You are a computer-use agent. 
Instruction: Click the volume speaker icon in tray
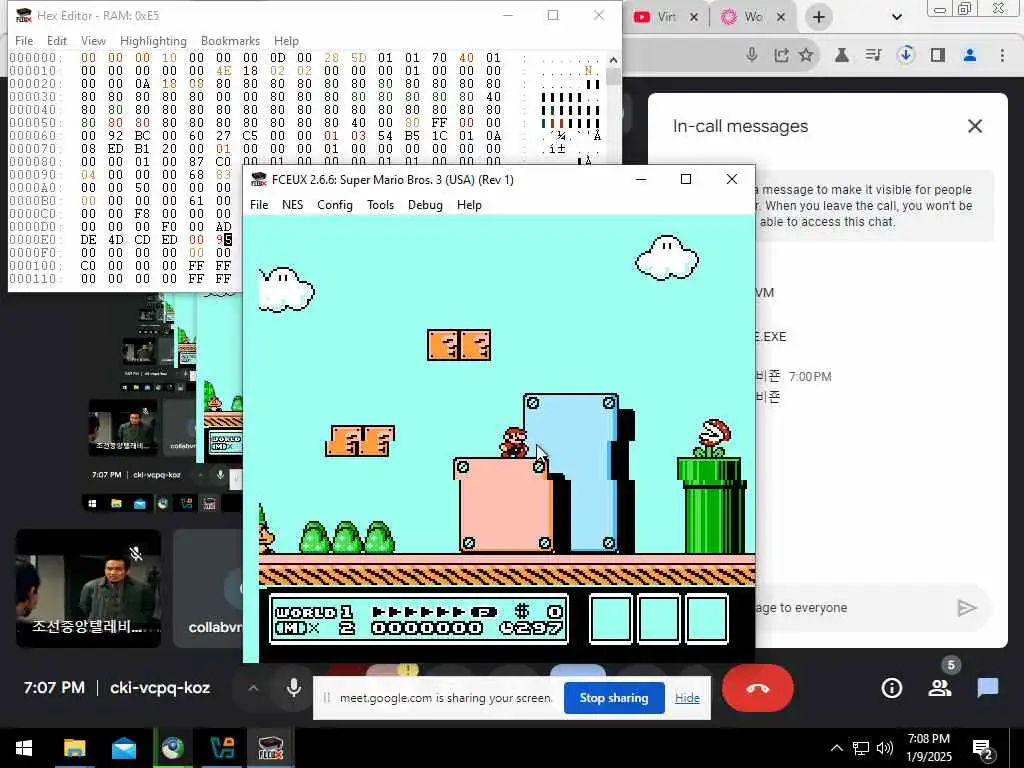click(885, 748)
